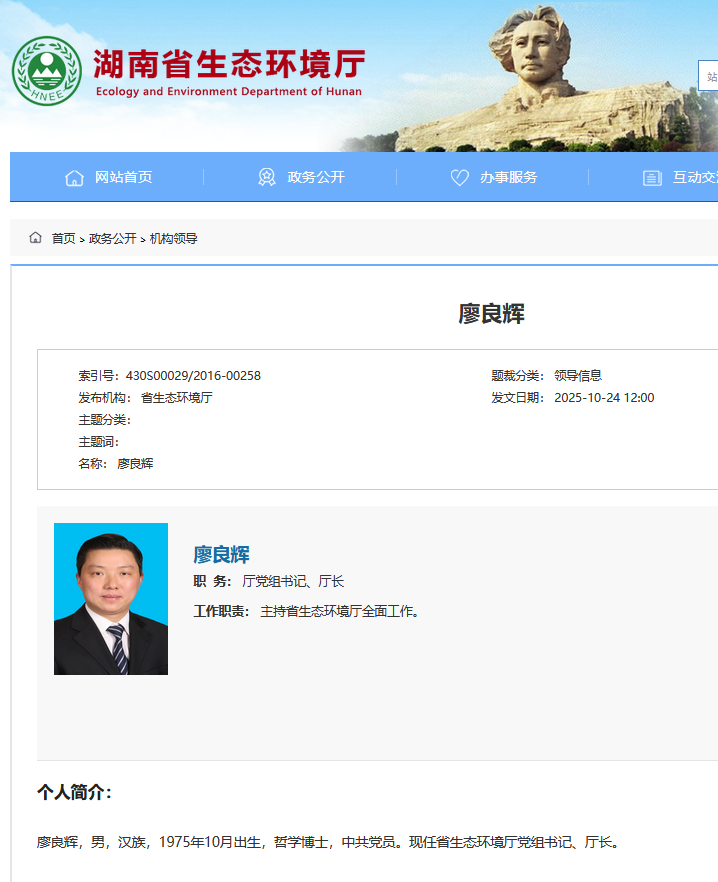This screenshot has width=718, height=882.
Task: Click the badge icon beside 政务公开
Action: click(x=266, y=178)
